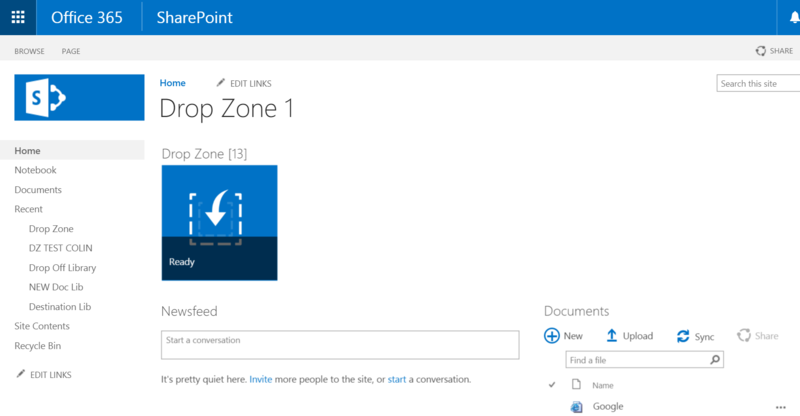This screenshot has width=800, height=416.
Task: Open the PAGE ribbon tab
Action: pyautogui.click(x=71, y=51)
